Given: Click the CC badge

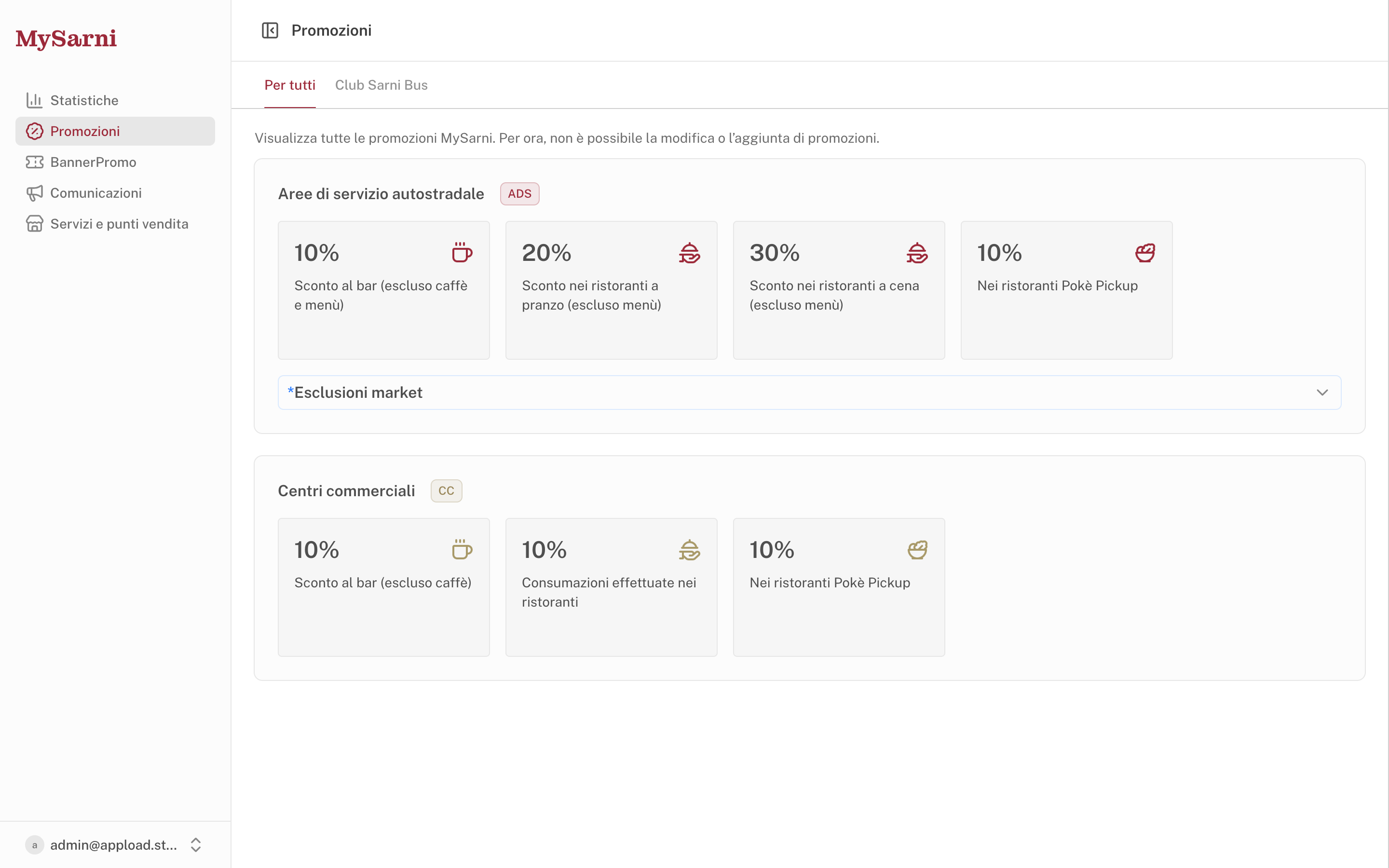Looking at the screenshot, I should coord(447,491).
